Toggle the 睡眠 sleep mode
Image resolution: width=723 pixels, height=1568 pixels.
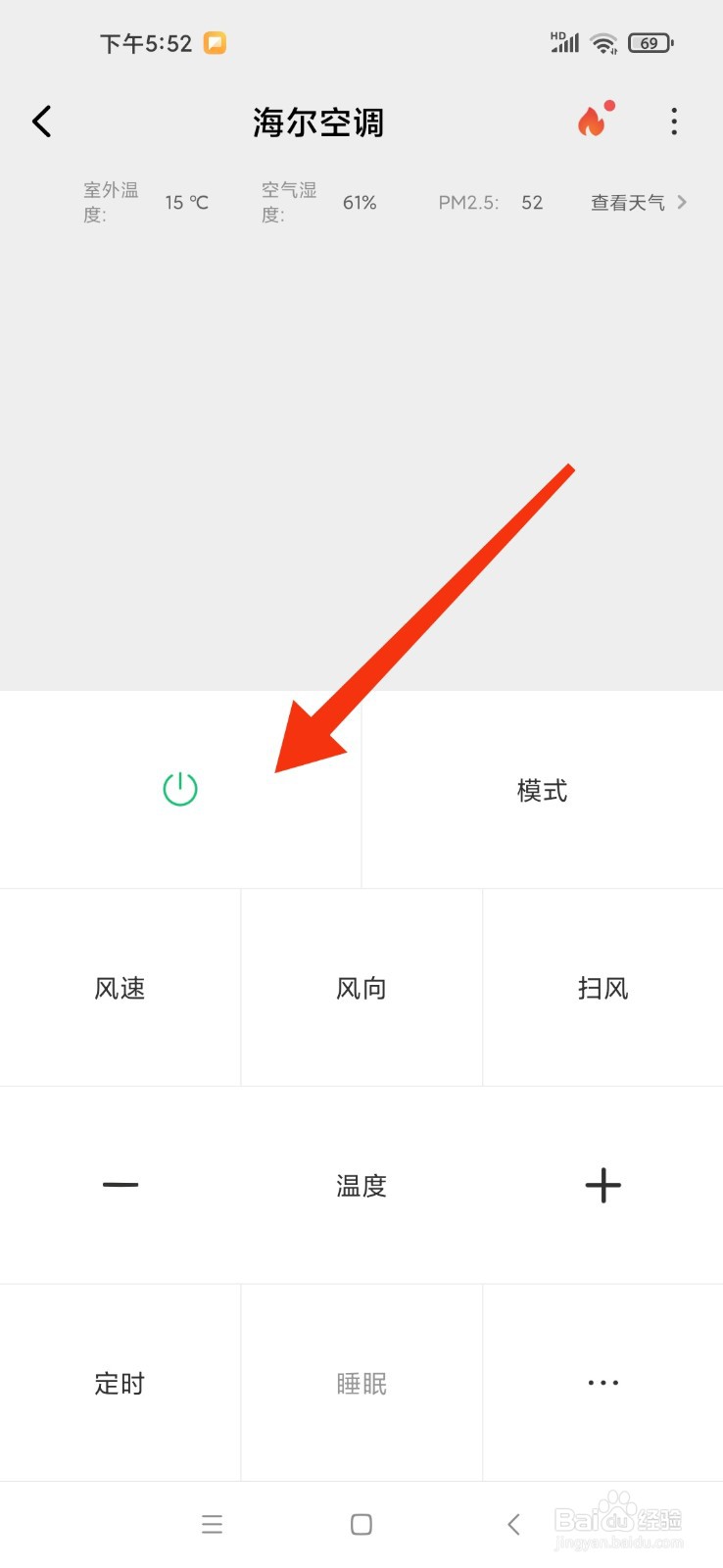click(x=361, y=1383)
